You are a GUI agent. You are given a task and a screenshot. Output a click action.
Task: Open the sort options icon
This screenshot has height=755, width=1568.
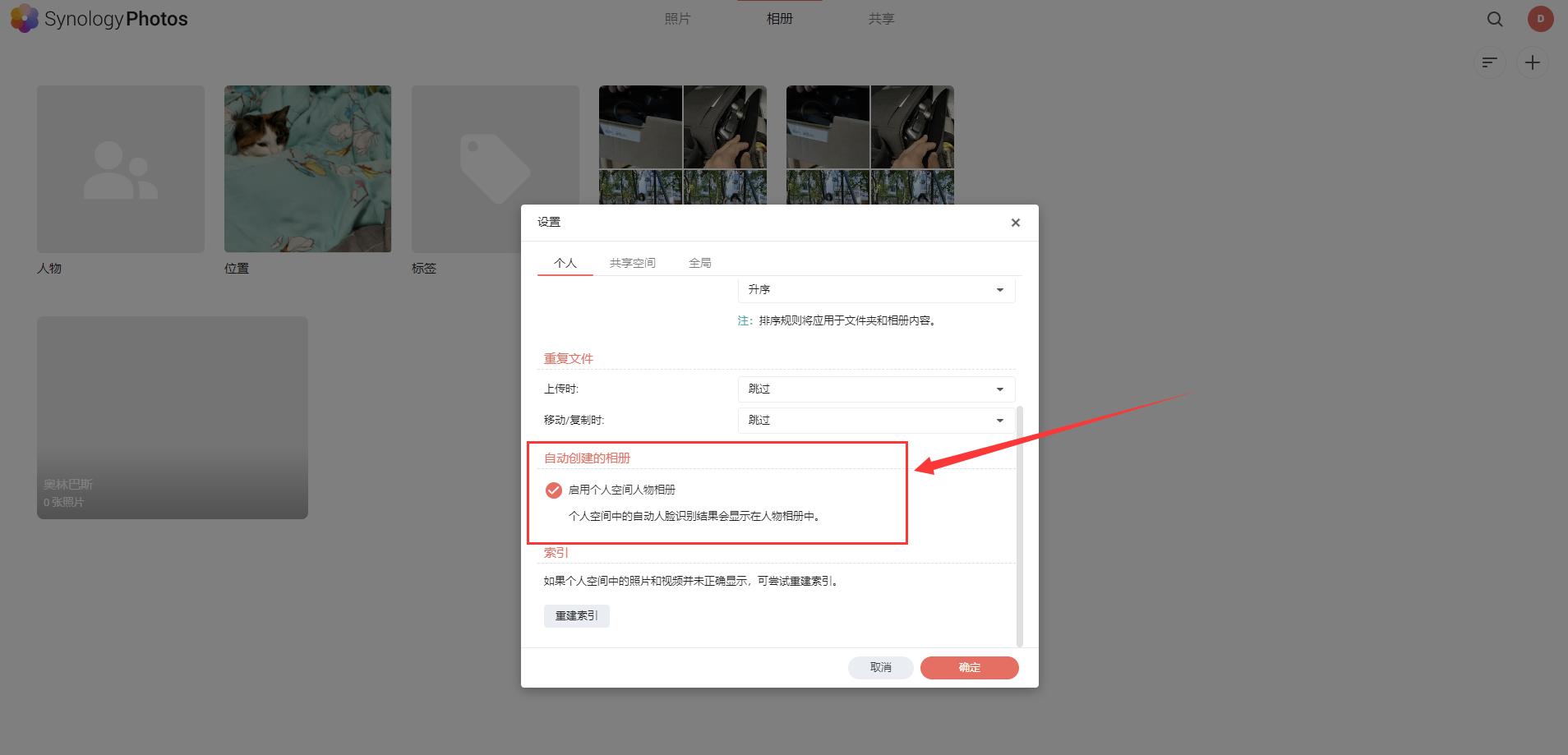click(x=1490, y=62)
